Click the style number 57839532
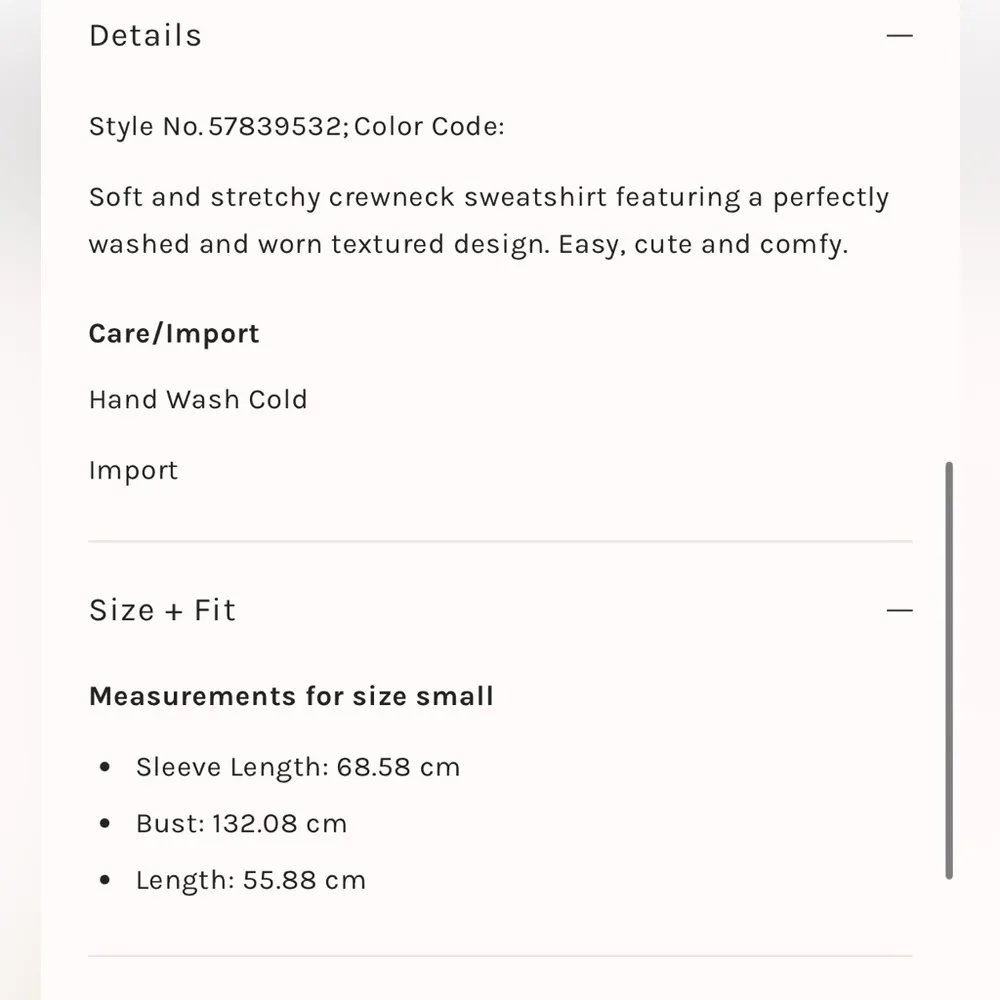The width and height of the screenshot is (1000, 1000). click(x=274, y=127)
